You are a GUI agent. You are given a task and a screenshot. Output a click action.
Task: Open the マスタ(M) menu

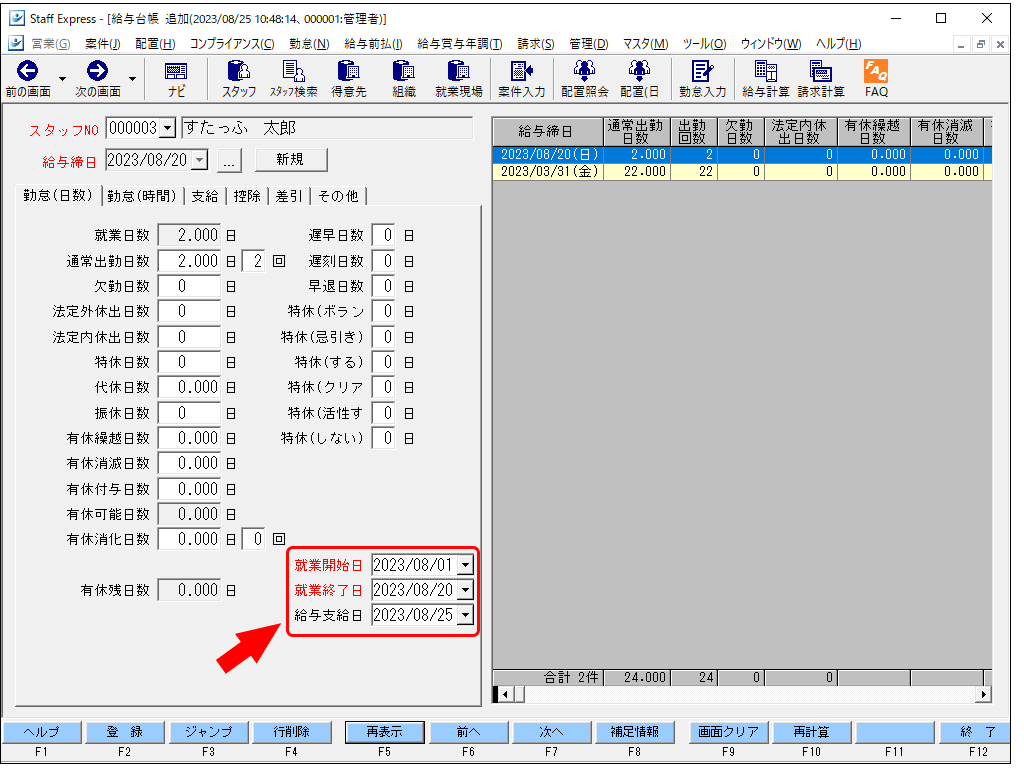coord(645,44)
